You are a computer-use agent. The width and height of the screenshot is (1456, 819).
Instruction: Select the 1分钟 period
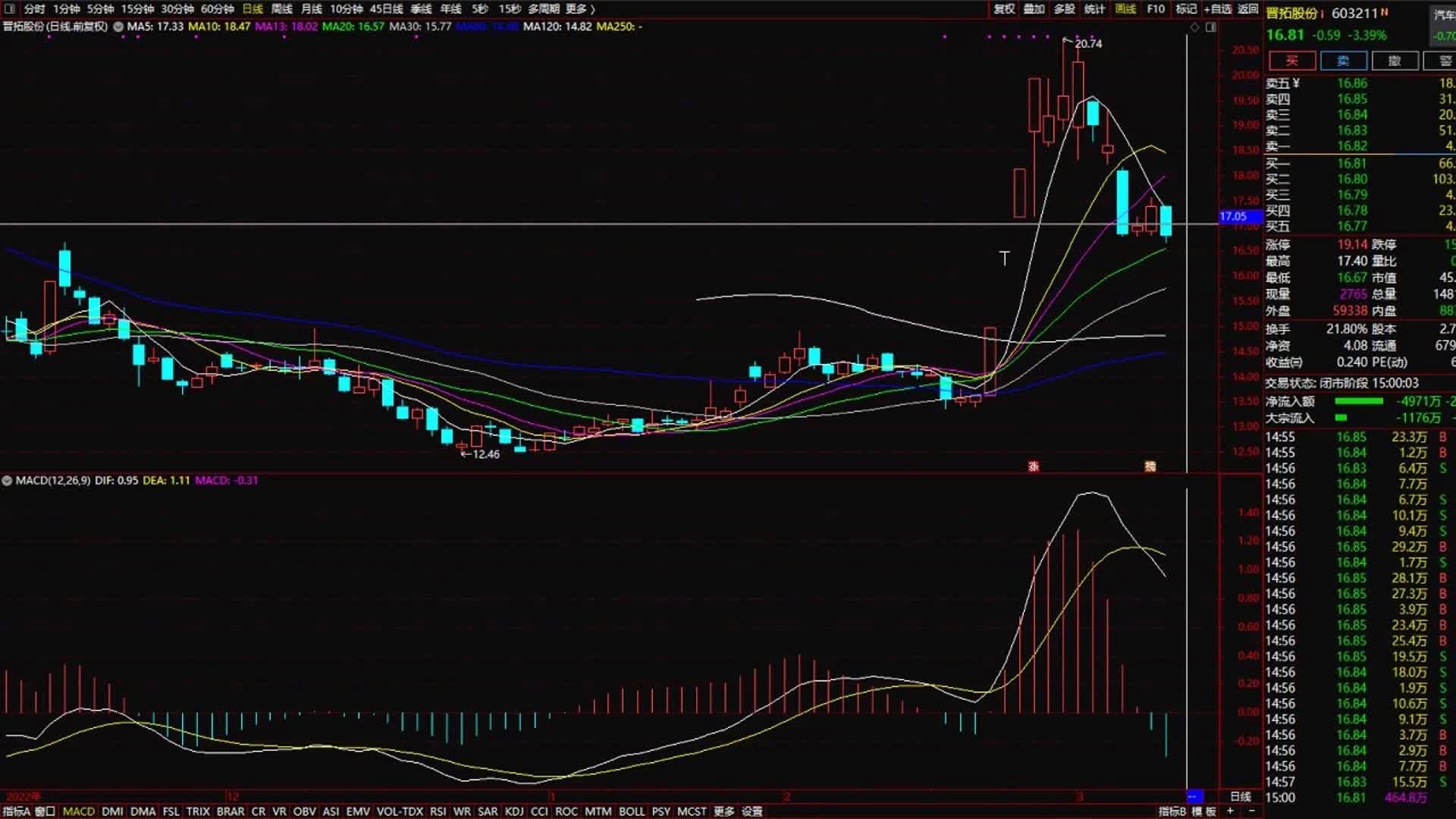pos(67,9)
